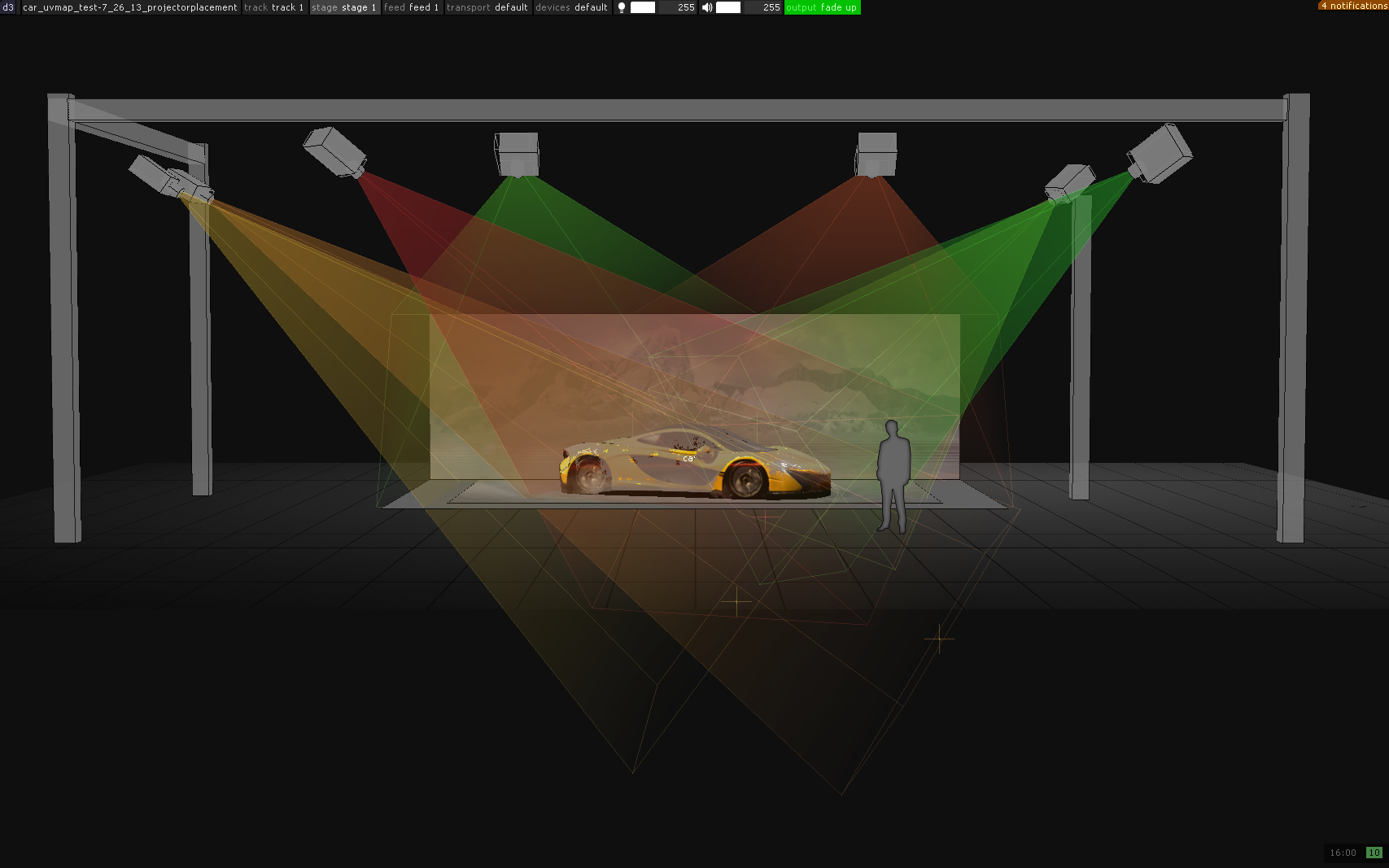Image resolution: width=1389 pixels, height=868 pixels.
Task: Select the projector casting the red beam at left
Action: [x=334, y=151]
